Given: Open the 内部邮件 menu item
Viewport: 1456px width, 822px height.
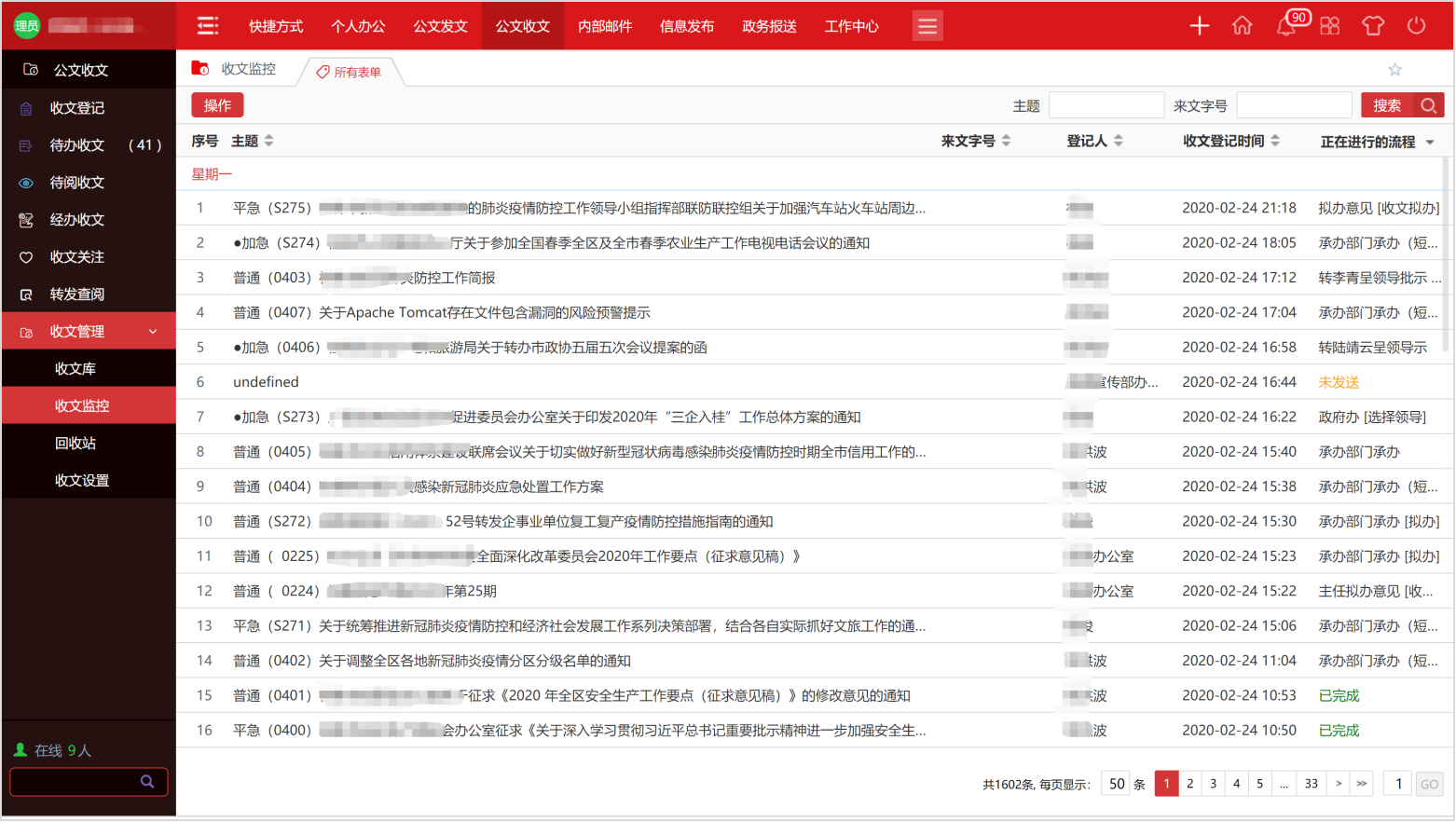Looking at the screenshot, I should [604, 26].
